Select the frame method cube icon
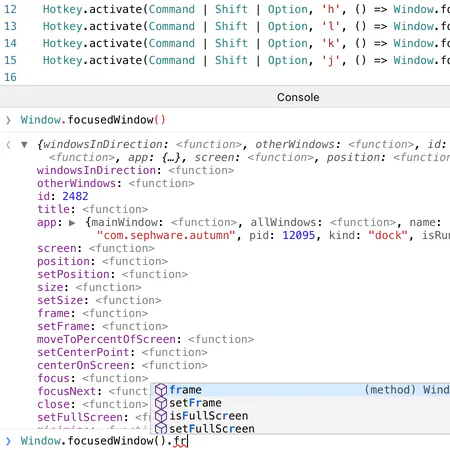Viewport: 450px width, 450px height. click(161, 390)
